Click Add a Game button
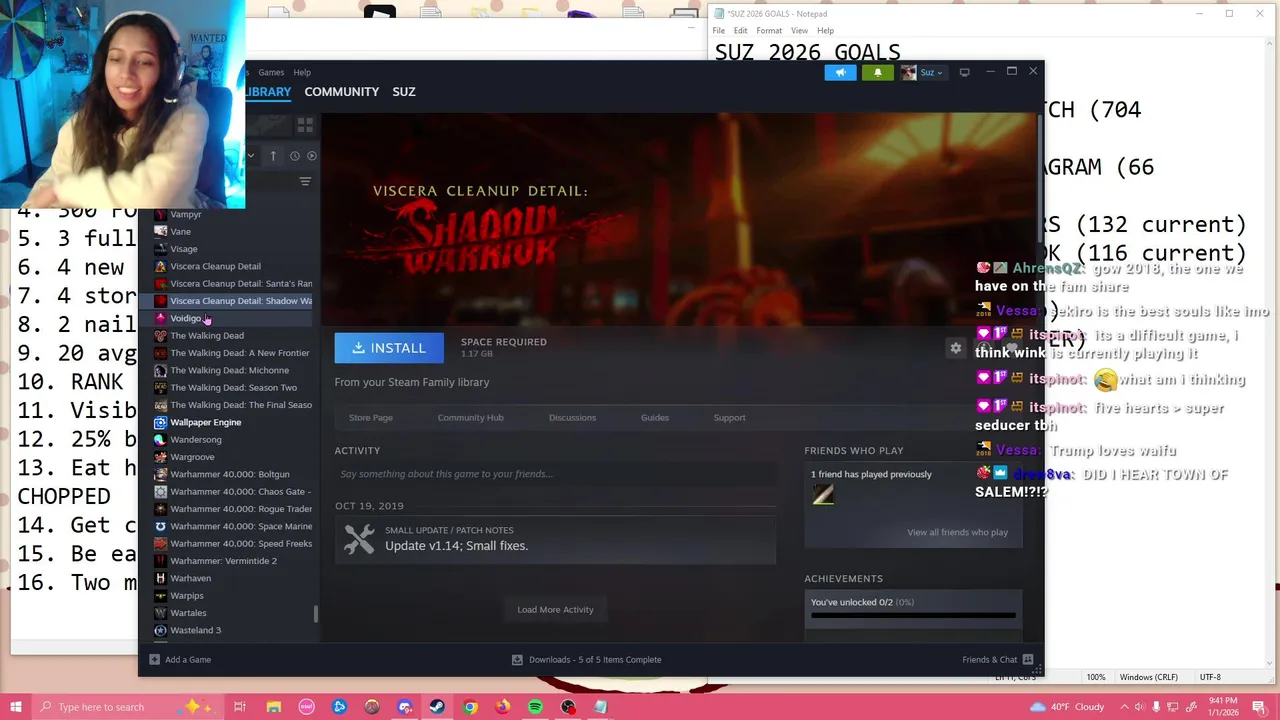The width and height of the screenshot is (1280, 720). coord(180,659)
